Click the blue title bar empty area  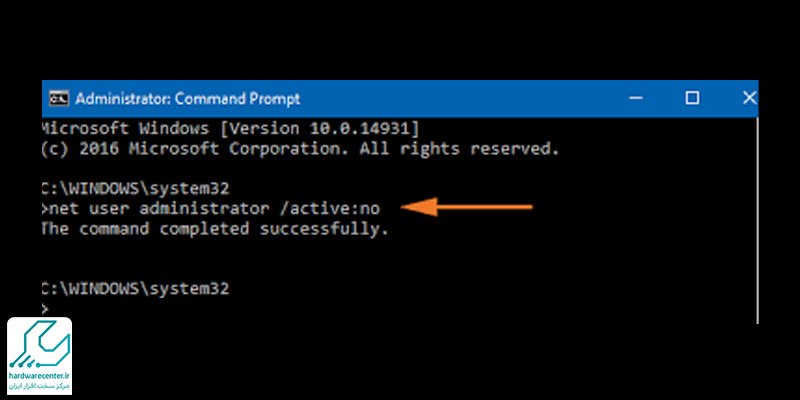click(459, 98)
